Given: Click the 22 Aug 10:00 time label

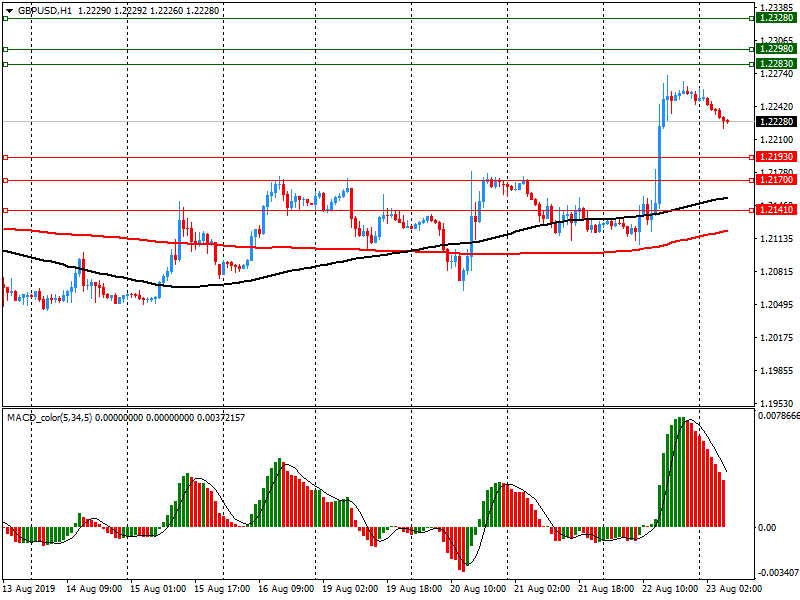Looking at the screenshot, I should [x=670, y=589].
